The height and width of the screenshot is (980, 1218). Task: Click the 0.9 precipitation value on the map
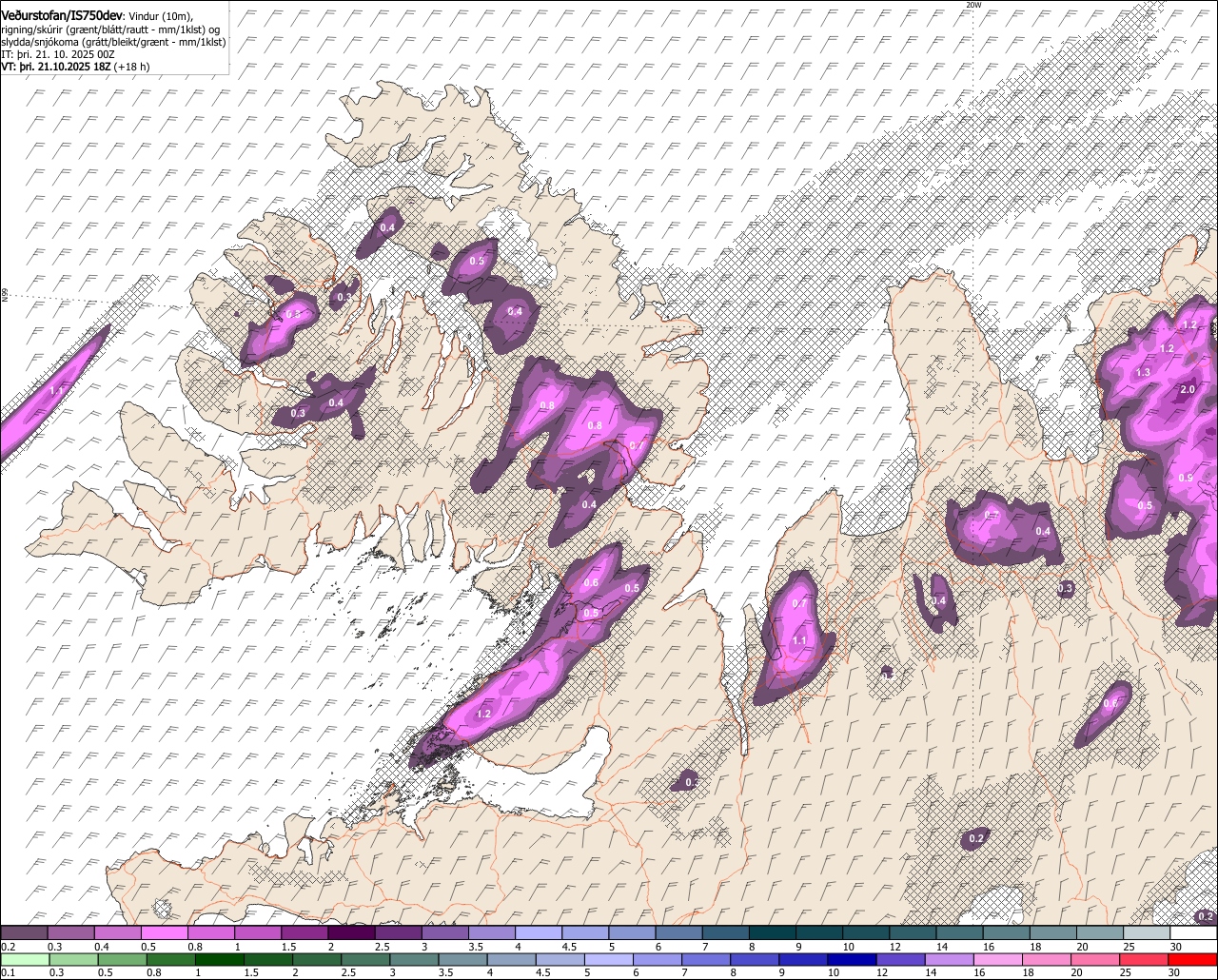pyautogui.click(x=1186, y=478)
